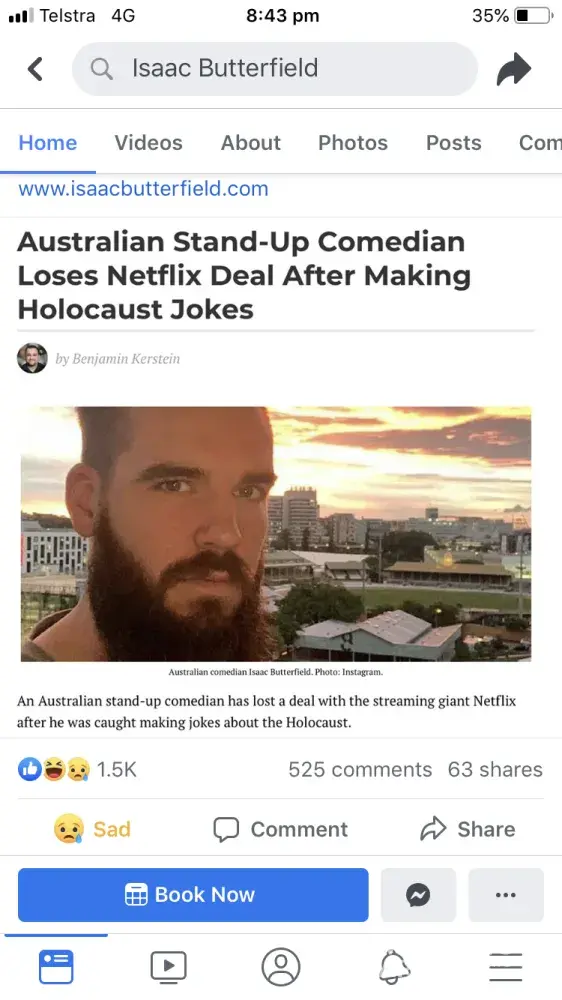This screenshot has width=562, height=1000.
Task: Open notifications bell icon
Action: click(394, 967)
